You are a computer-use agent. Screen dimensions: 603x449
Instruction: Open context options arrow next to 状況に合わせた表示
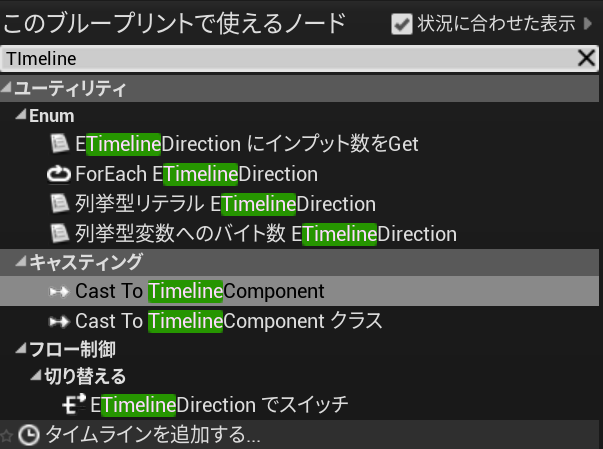(588, 23)
